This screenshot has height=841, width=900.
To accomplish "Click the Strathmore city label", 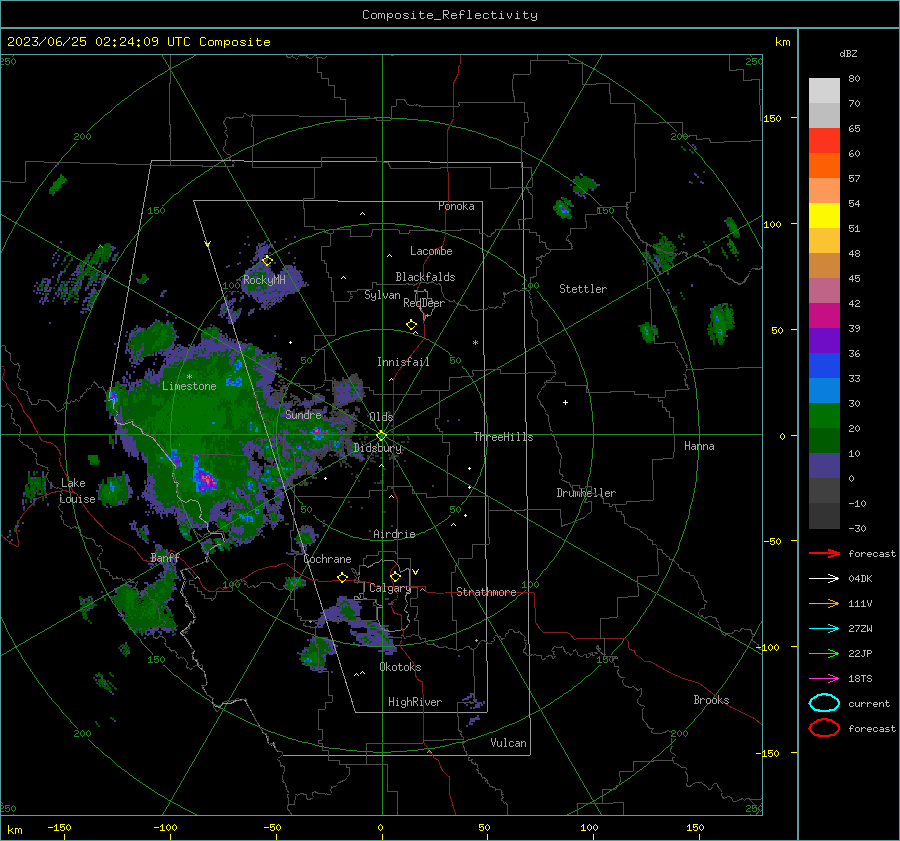I will [486, 592].
